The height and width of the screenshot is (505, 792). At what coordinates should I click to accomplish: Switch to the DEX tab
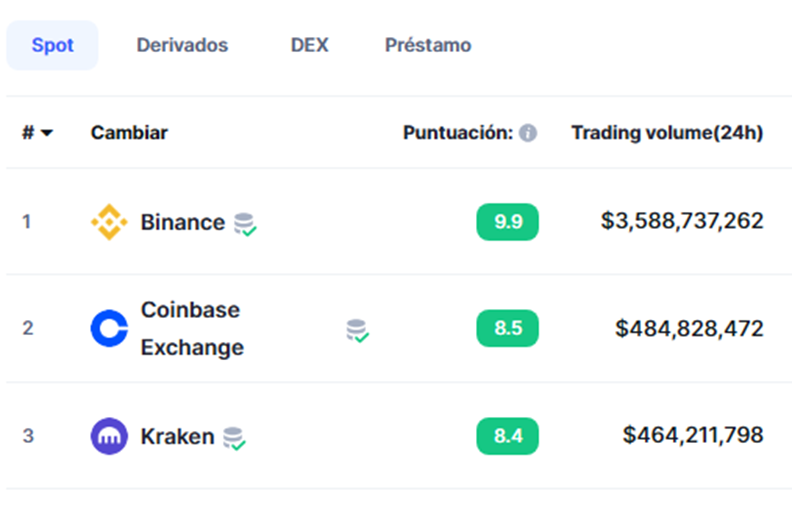tap(310, 45)
